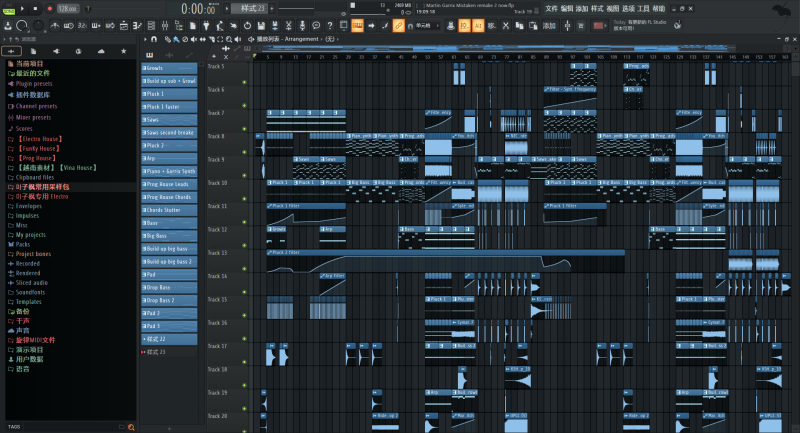Click the speech bubble icon in toolbar
The height and width of the screenshot is (433, 800).
tap(316, 26)
